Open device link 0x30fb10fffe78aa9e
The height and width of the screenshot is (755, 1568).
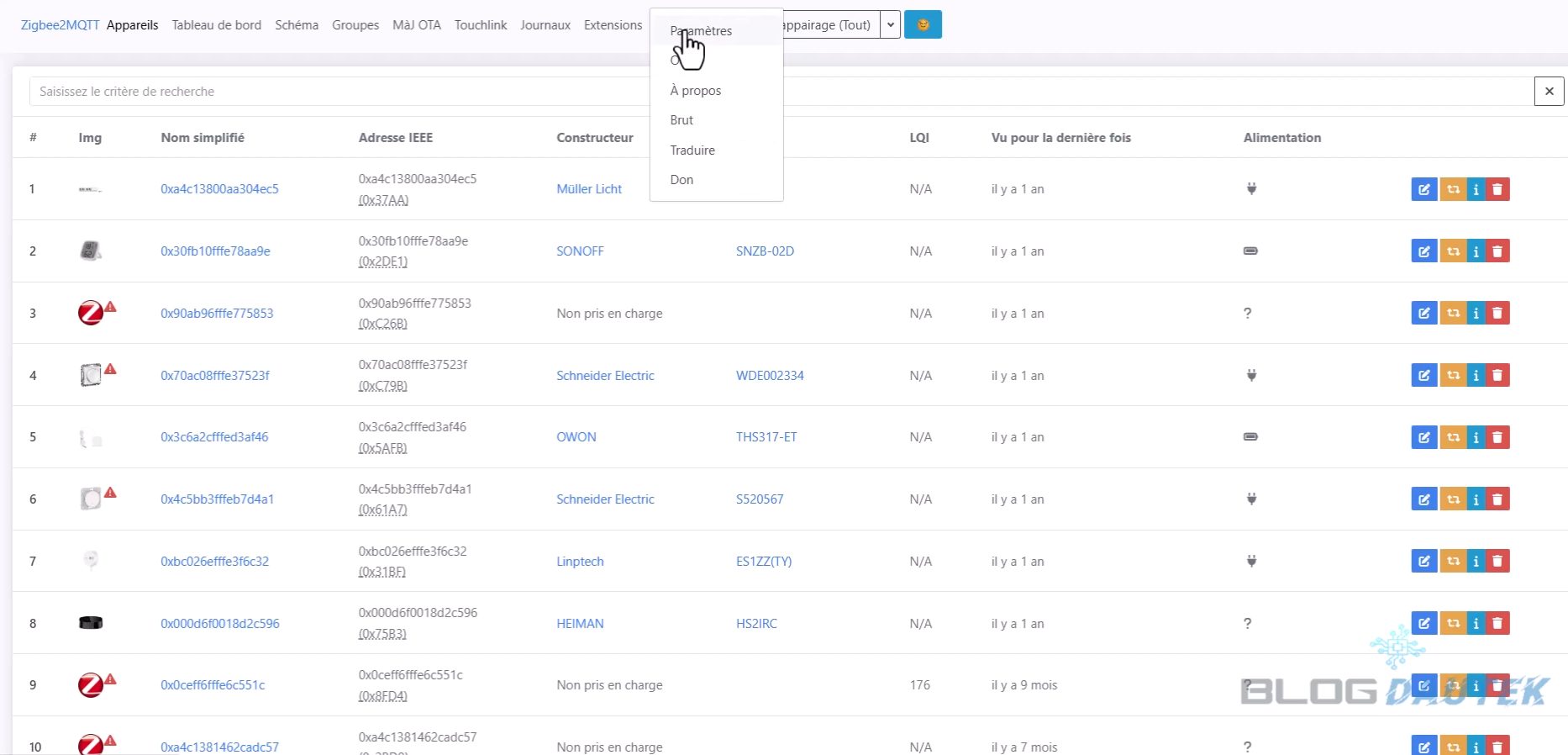tap(215, 251)
